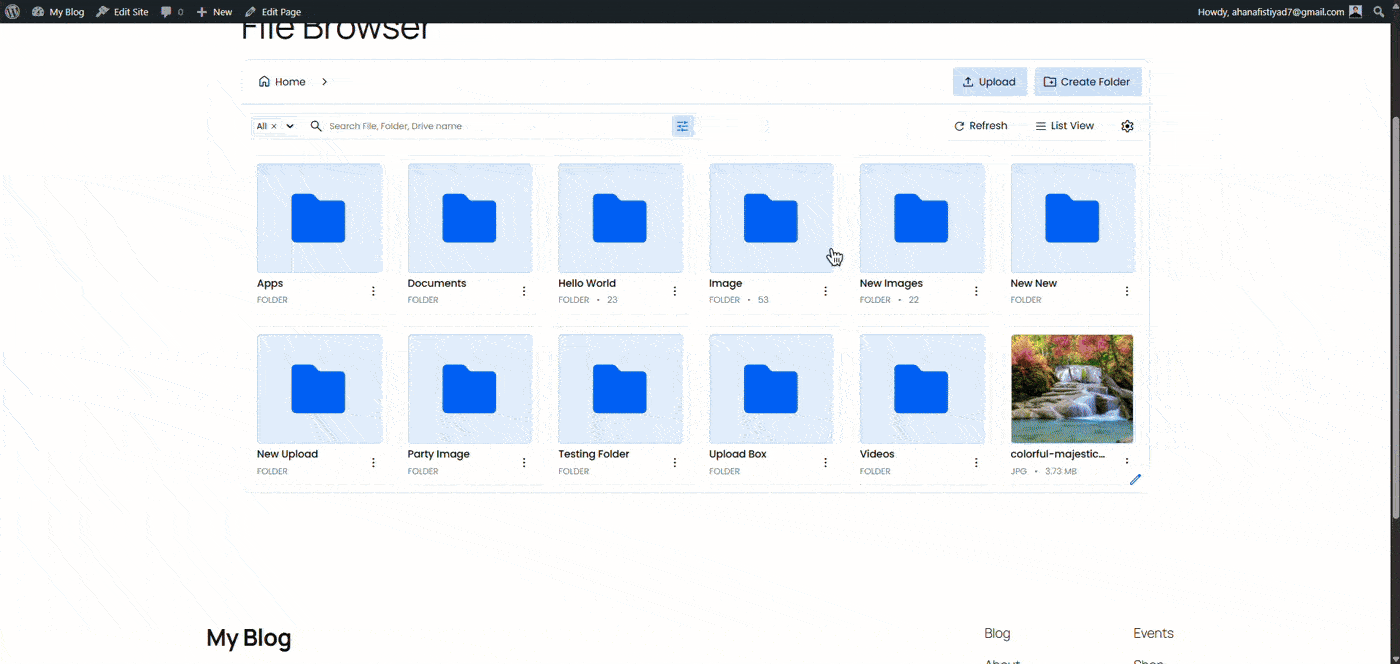
Task: Open the options menu for the Videos folder
Action: [976, 461]
